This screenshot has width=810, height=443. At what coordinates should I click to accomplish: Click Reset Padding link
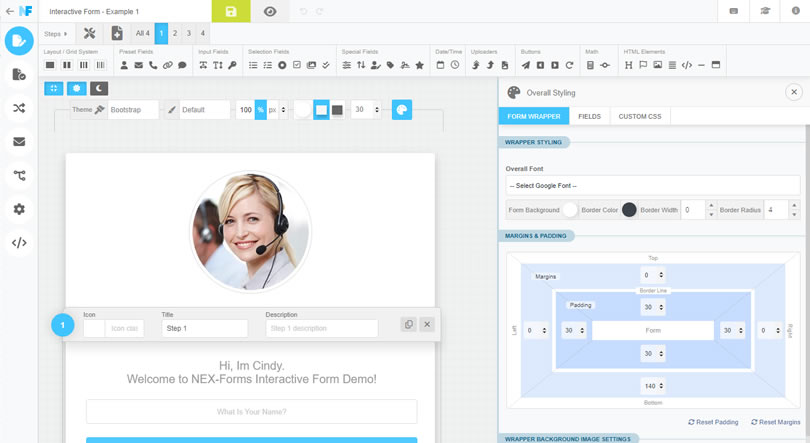(x=713, y=422)
